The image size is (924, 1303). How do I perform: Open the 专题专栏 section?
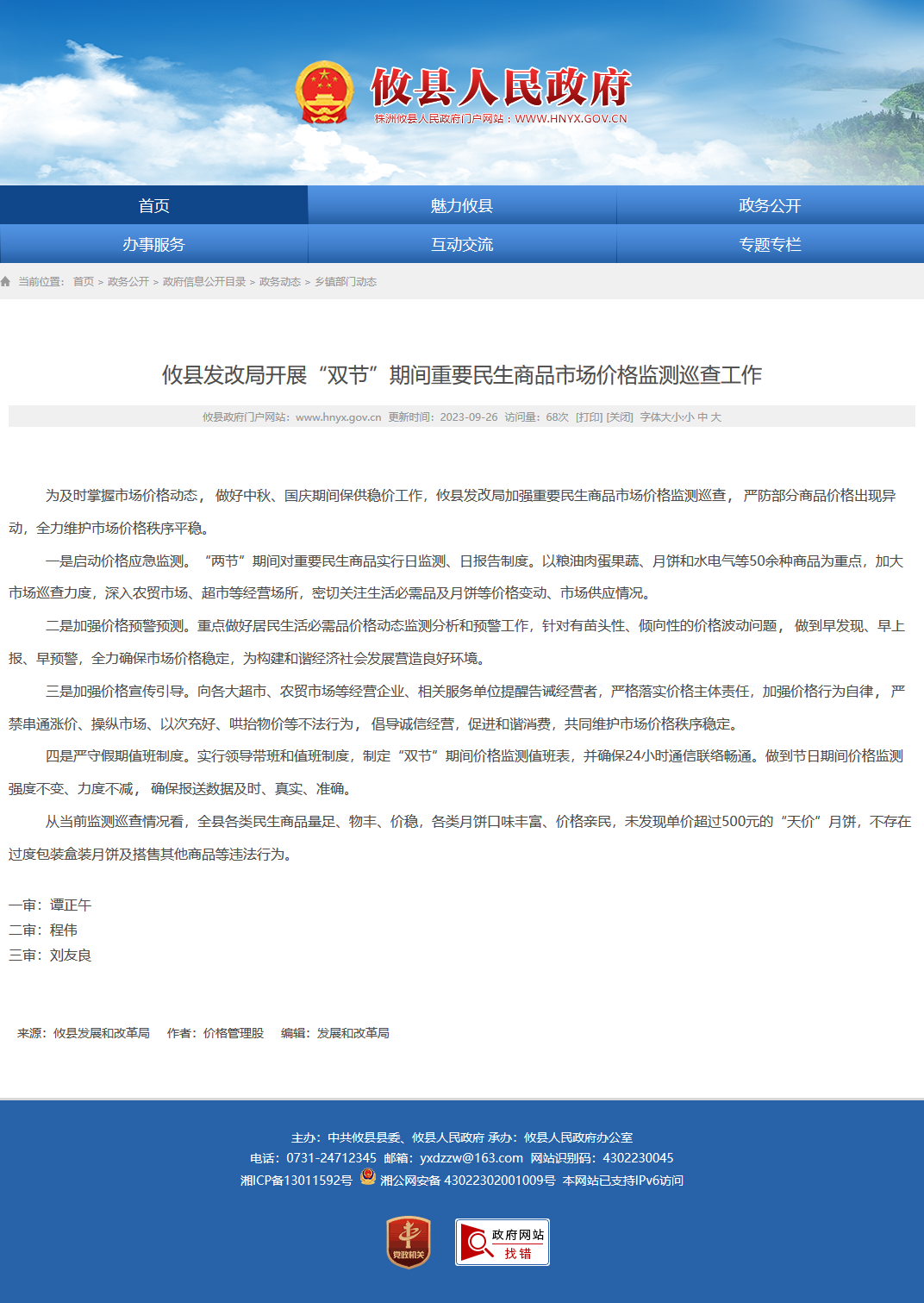coord(771,244)
